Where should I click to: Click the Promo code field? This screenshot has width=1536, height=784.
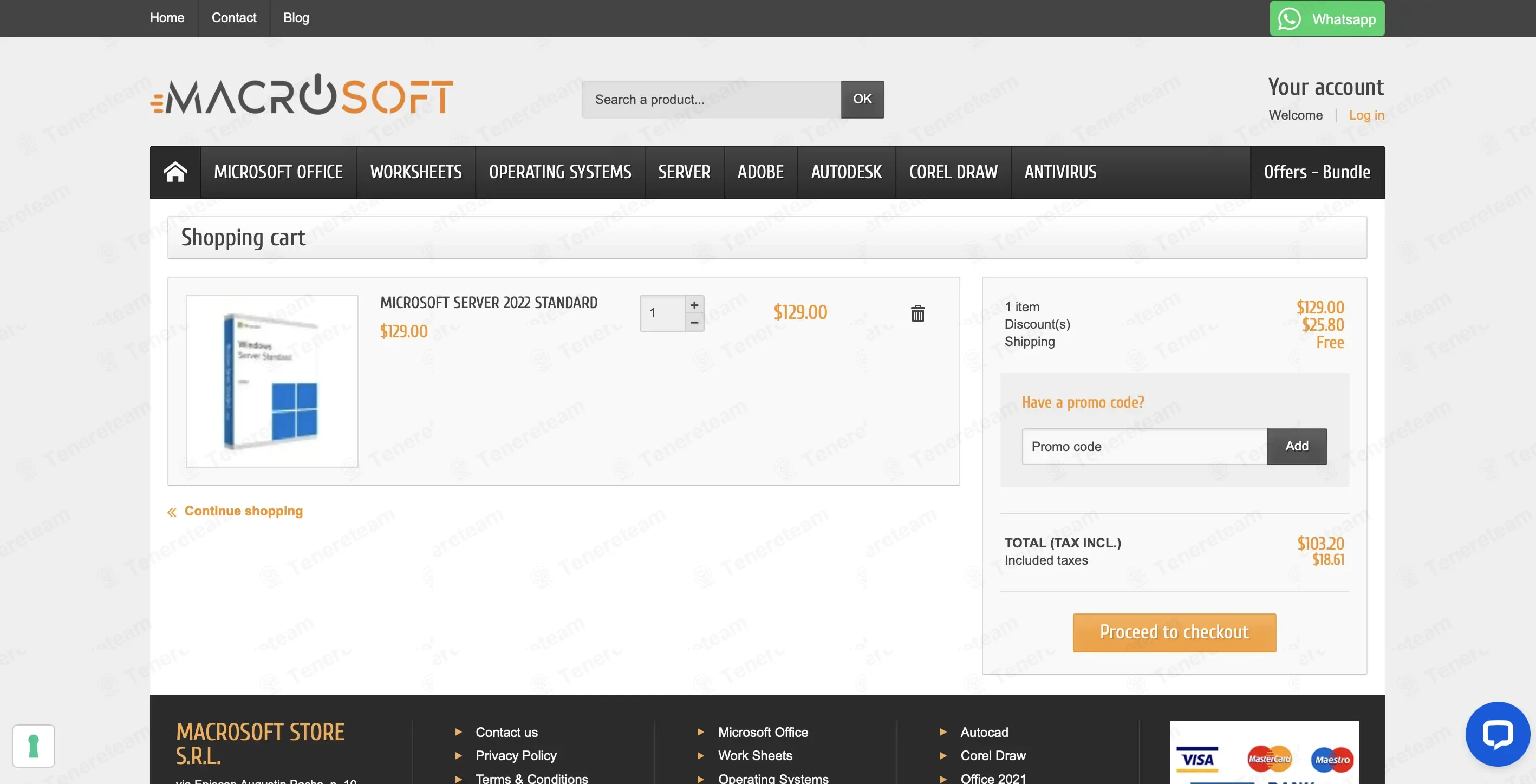[1144, 446]
